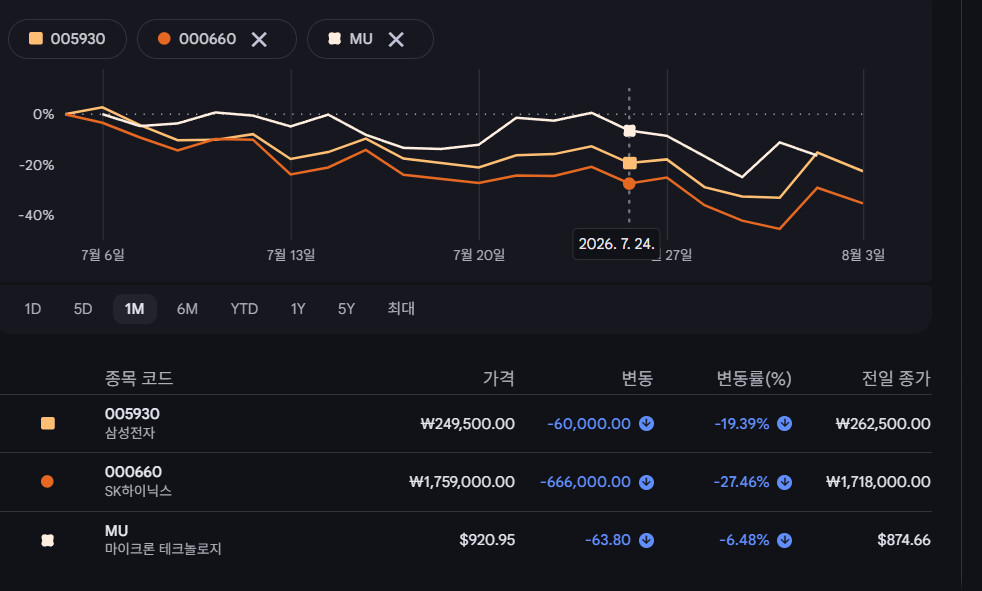Click down arrow beside -27.46% rate
The image size is (982, 591).
784,482
